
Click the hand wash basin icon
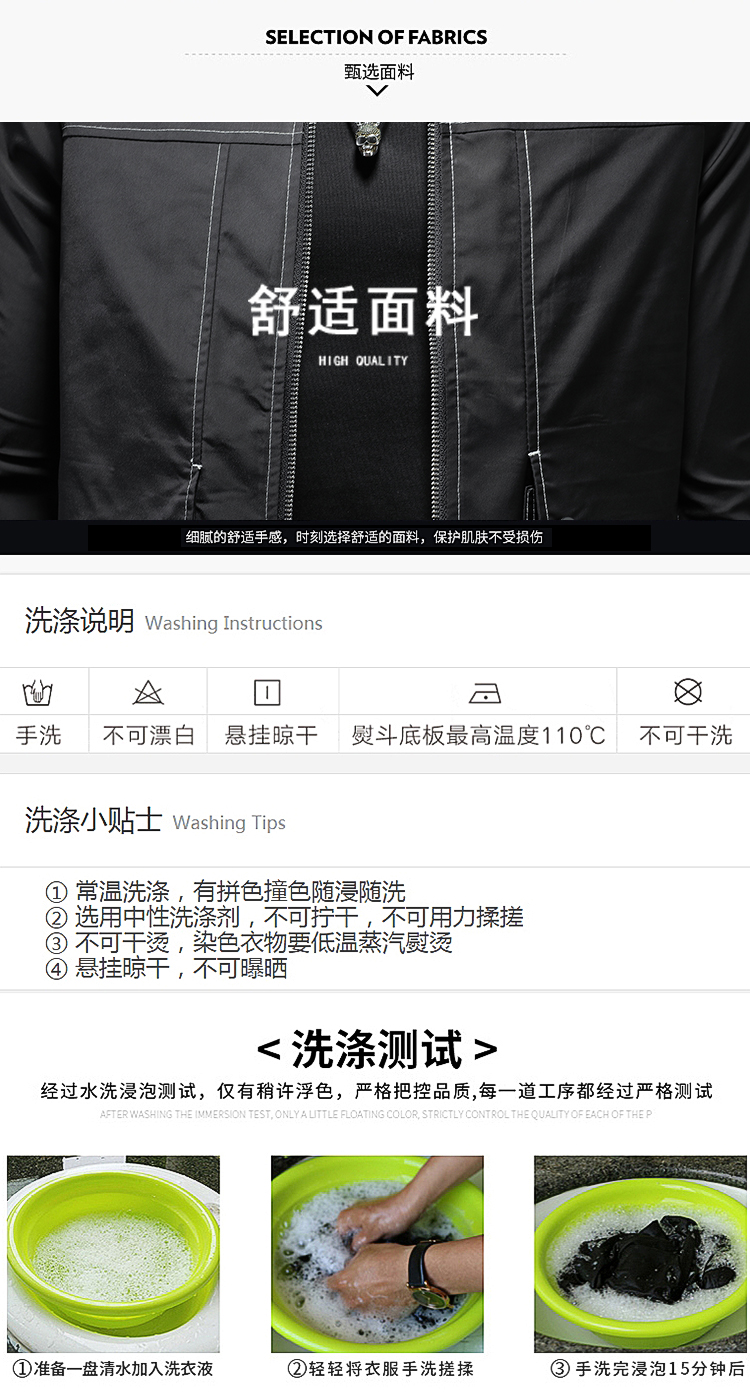tap(38, 692)
